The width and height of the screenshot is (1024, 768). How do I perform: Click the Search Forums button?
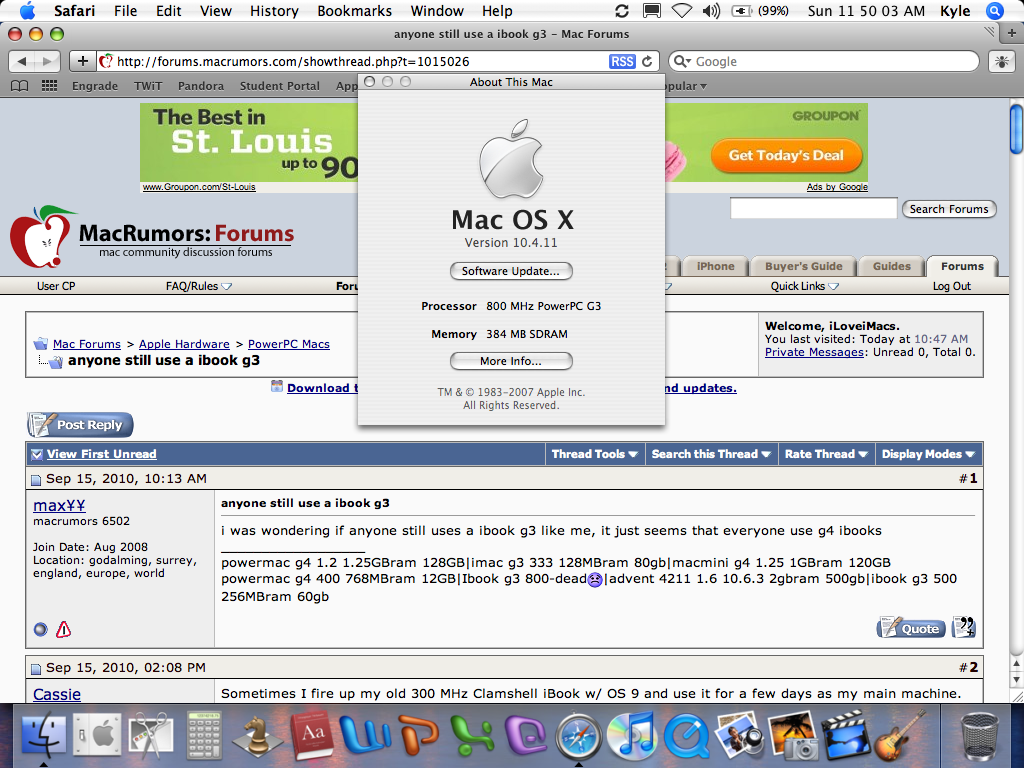click(x=949, y=209)
